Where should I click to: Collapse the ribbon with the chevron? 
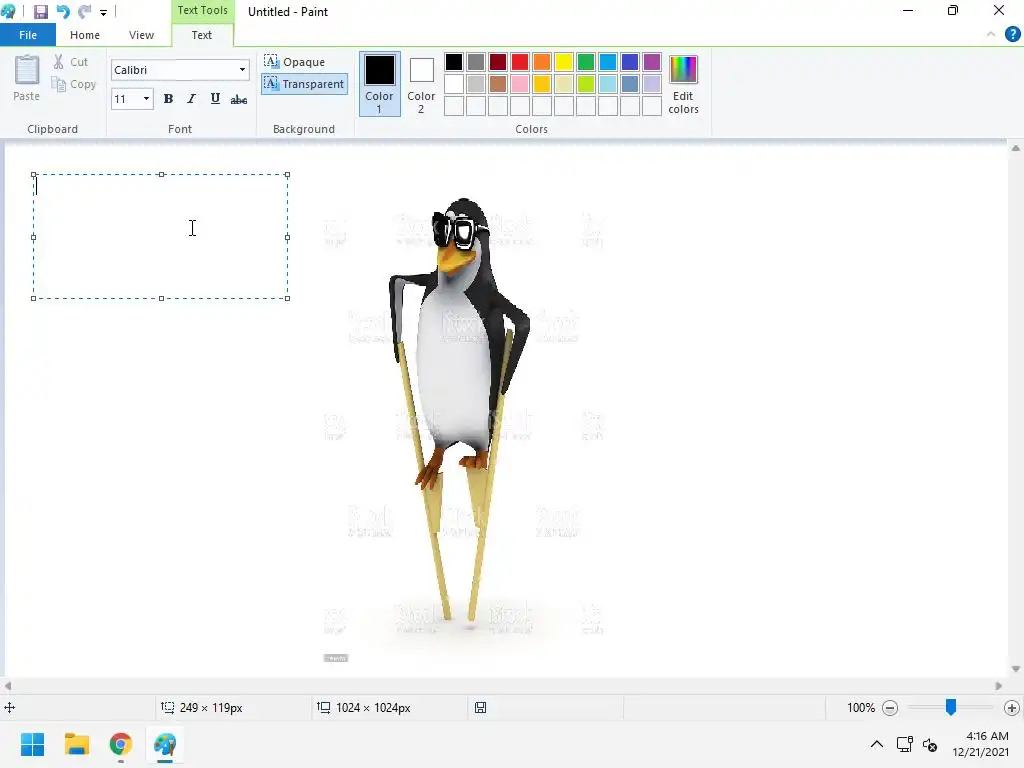coord(991,35)
